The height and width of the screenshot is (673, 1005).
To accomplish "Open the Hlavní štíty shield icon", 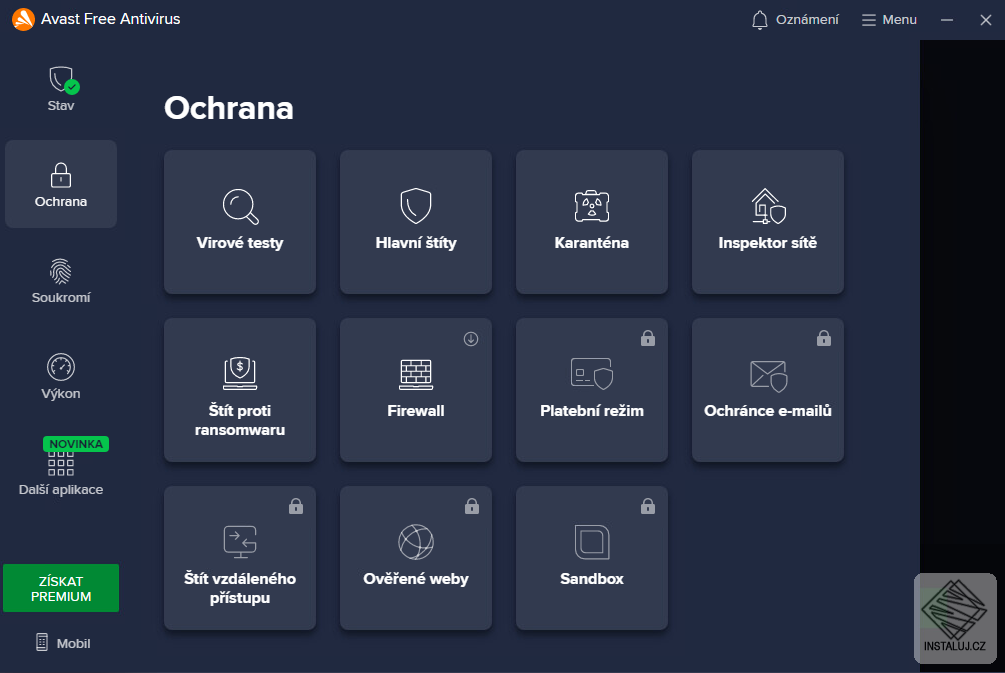I will coord(416,206).
